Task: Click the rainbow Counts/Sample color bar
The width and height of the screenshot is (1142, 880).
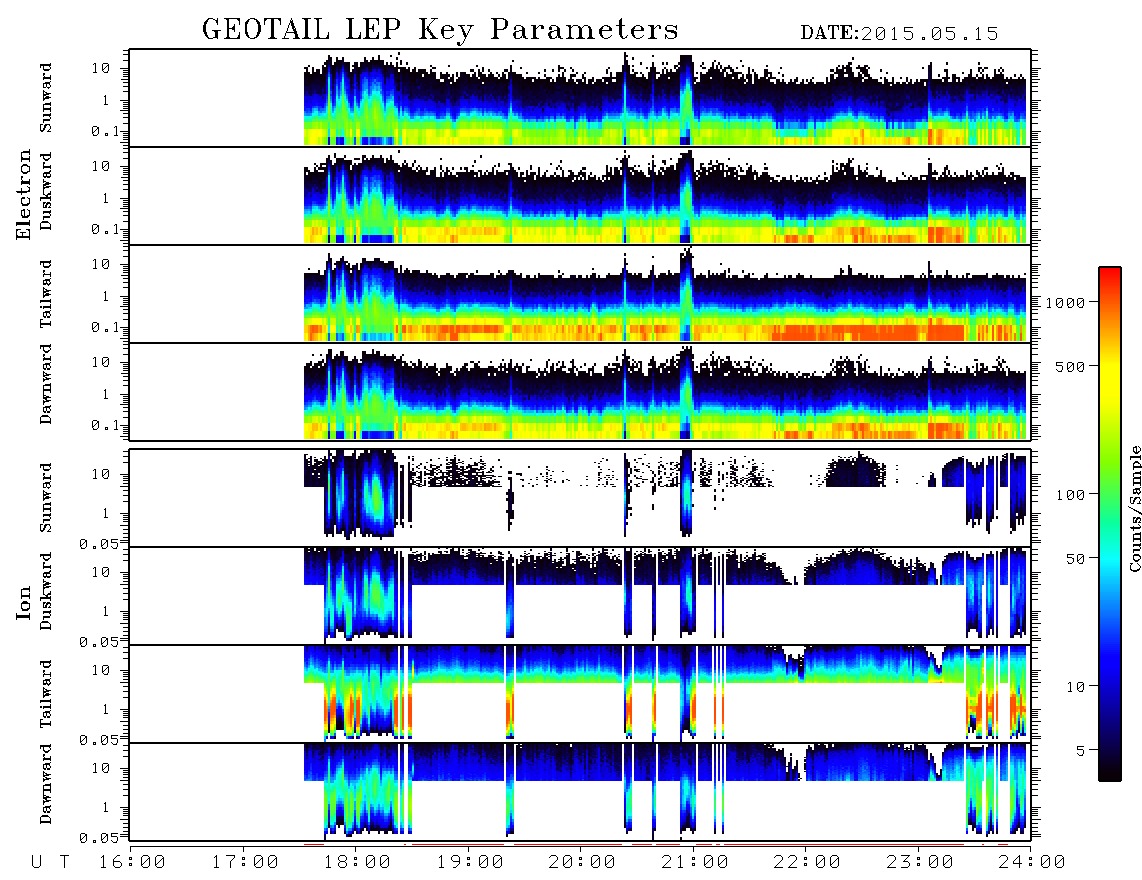Action: [1109, 524]
